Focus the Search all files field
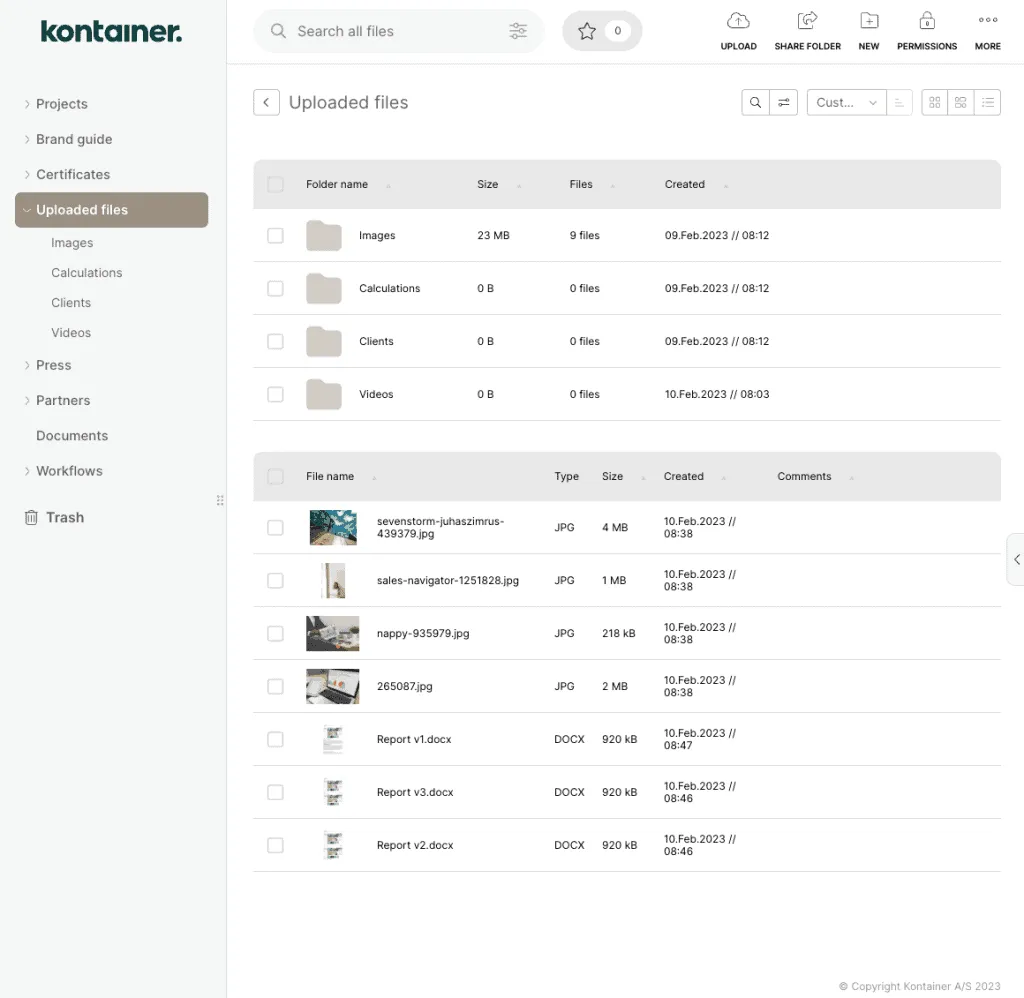 (x=398, y=31)
